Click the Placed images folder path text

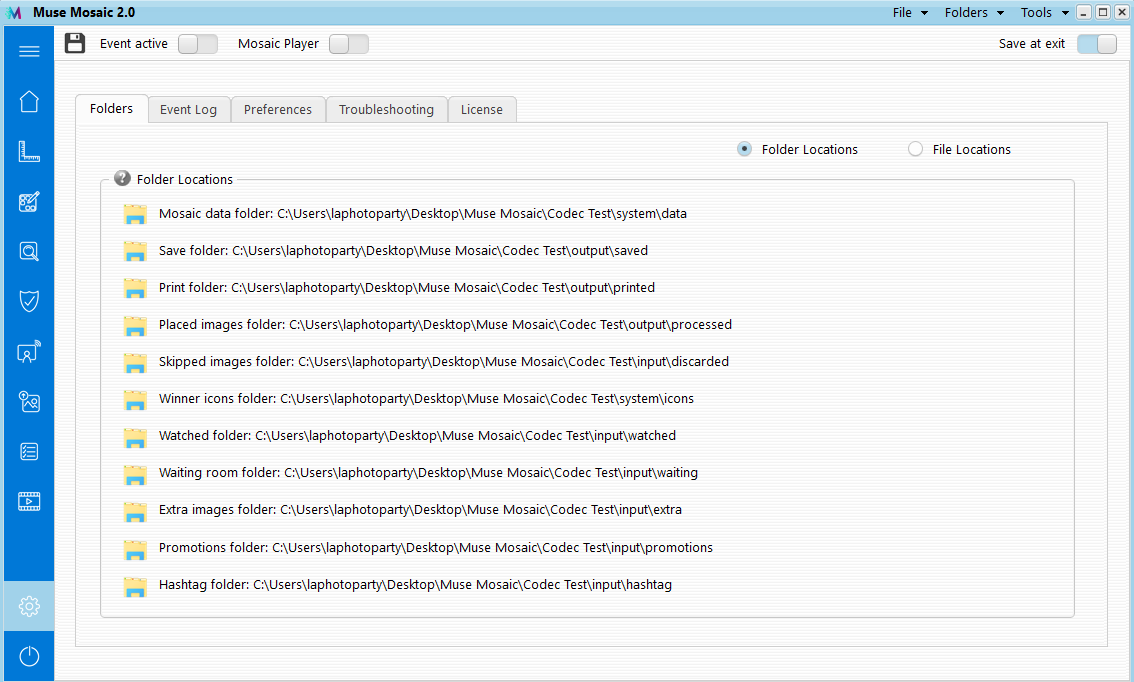(x=446, y=325)
